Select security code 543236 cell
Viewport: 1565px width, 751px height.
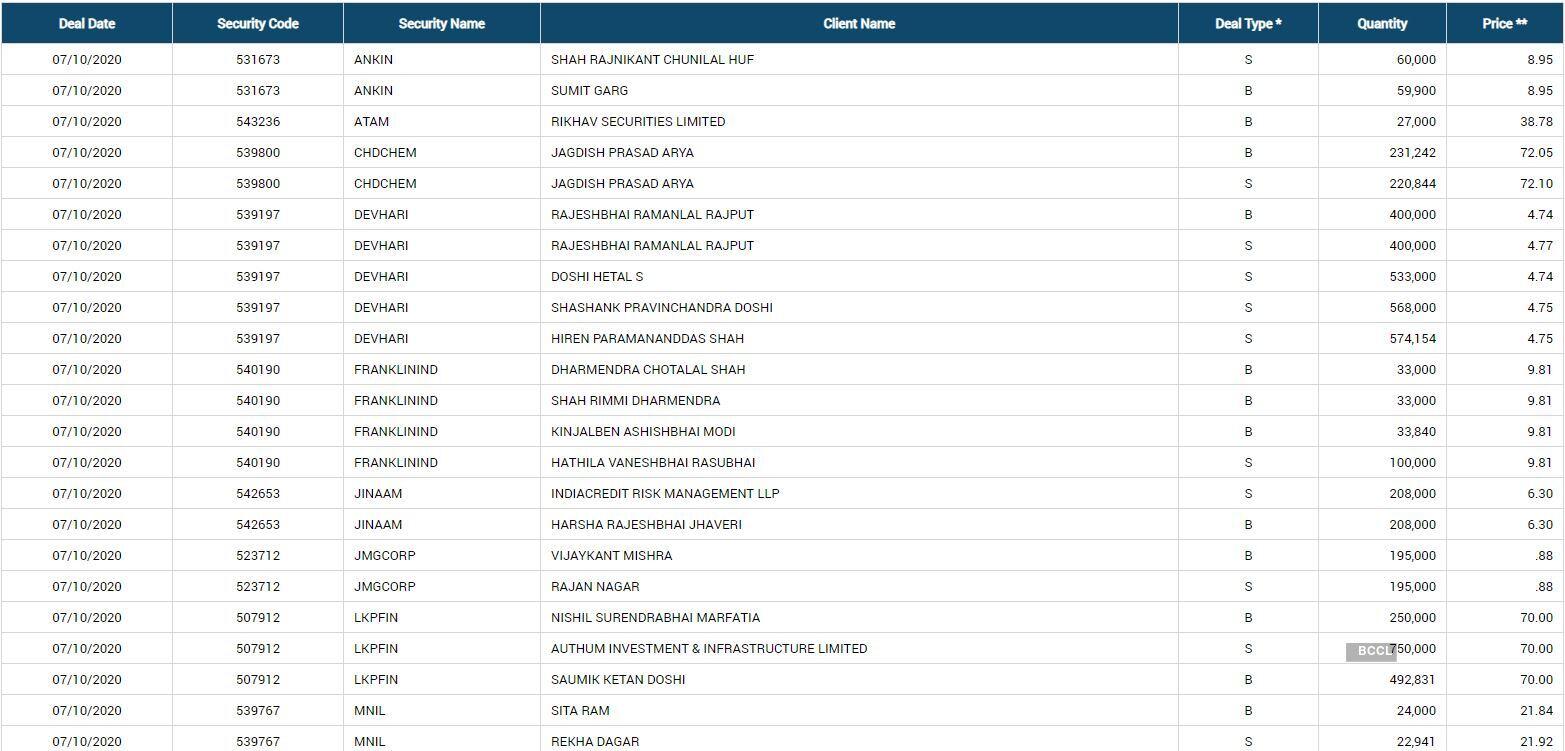pyautogui.click(x=257, y=121)
